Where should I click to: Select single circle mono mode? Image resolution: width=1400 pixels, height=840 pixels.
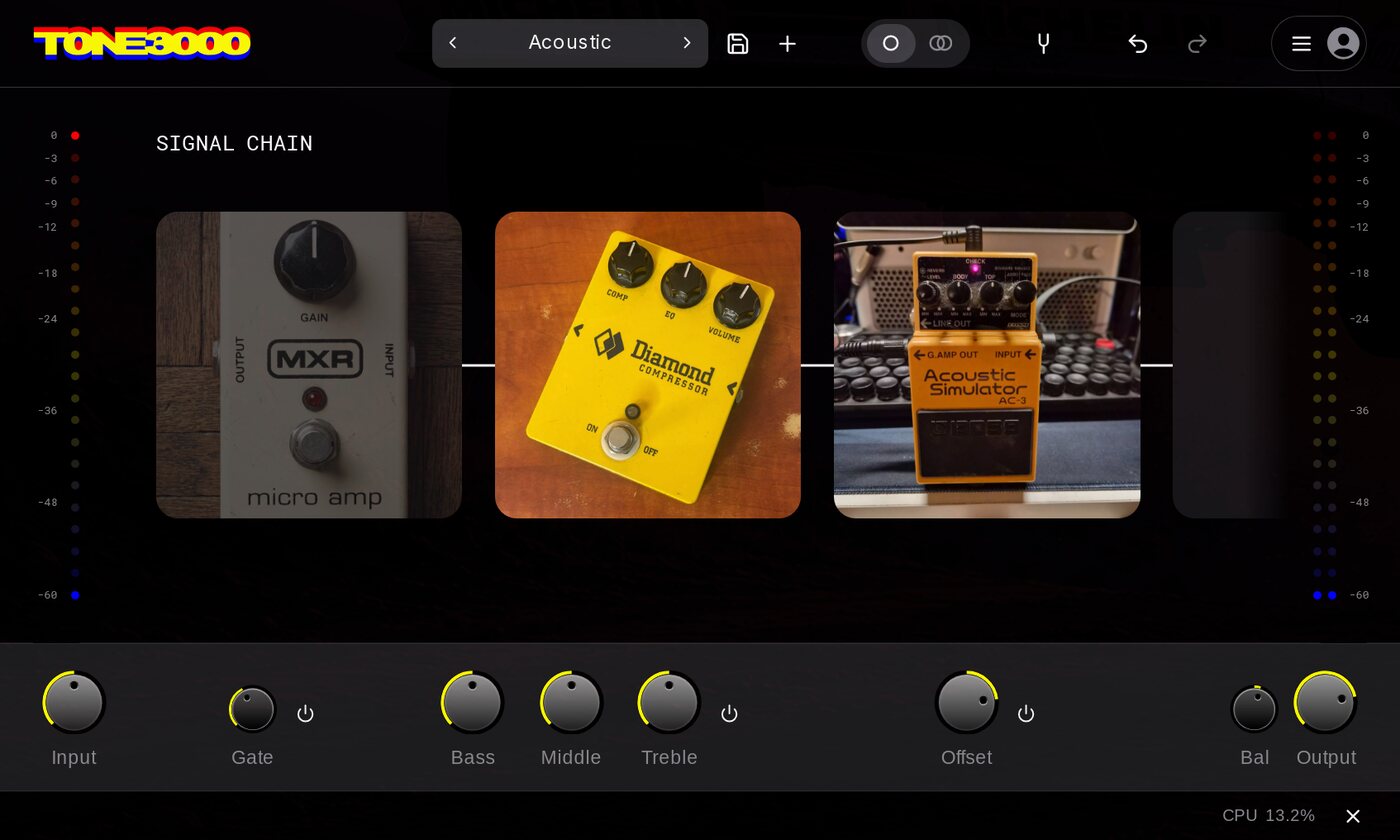click(x=891, y=43)
